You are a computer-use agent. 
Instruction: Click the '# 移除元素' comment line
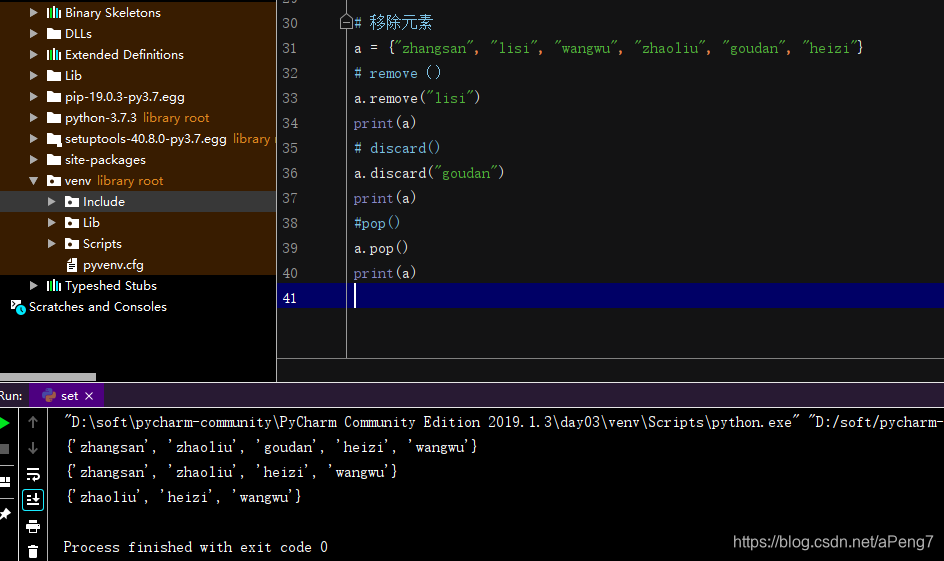(394, 23)
